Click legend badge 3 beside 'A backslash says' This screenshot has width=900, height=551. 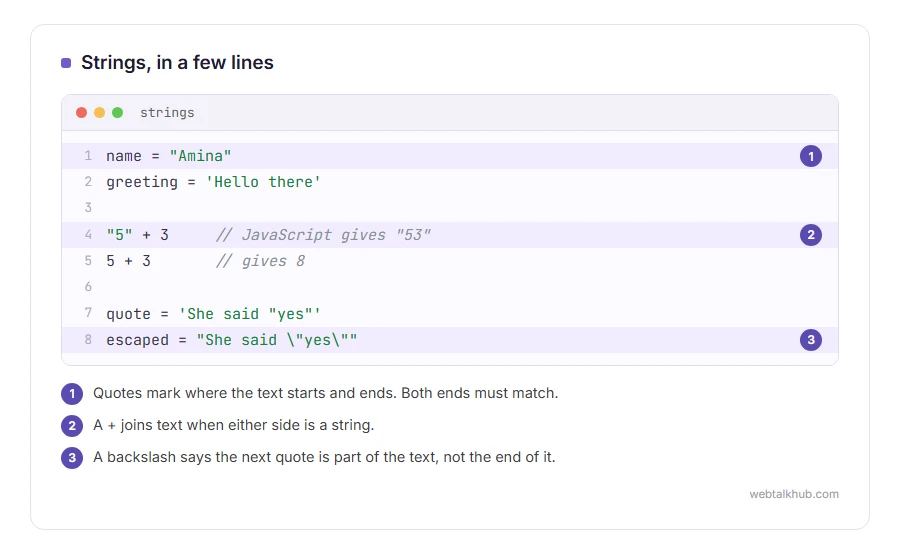point(72,458)
